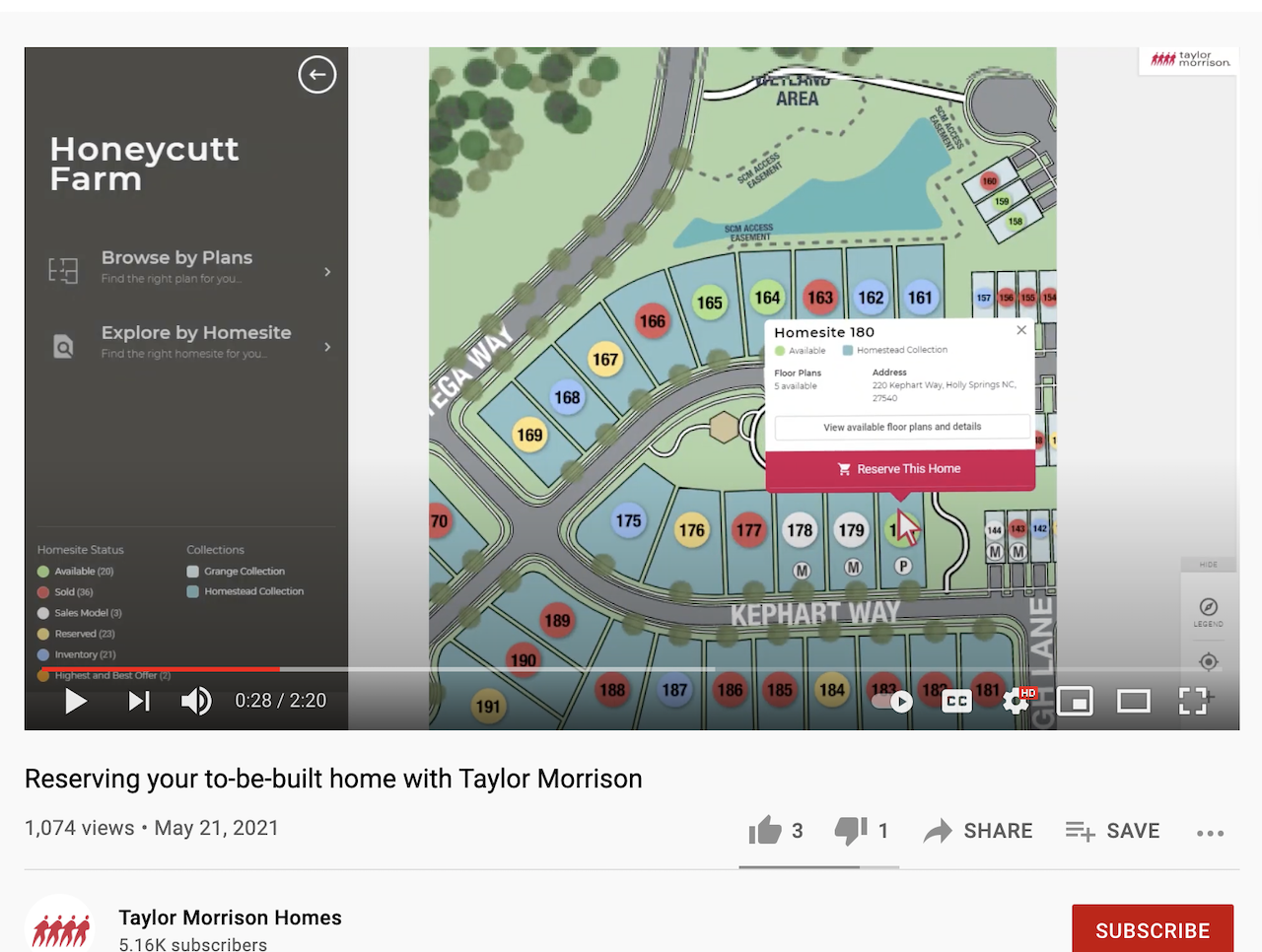Skip to the next video
The height and width of the screenshot is (952, 1262).
(139, 701)
